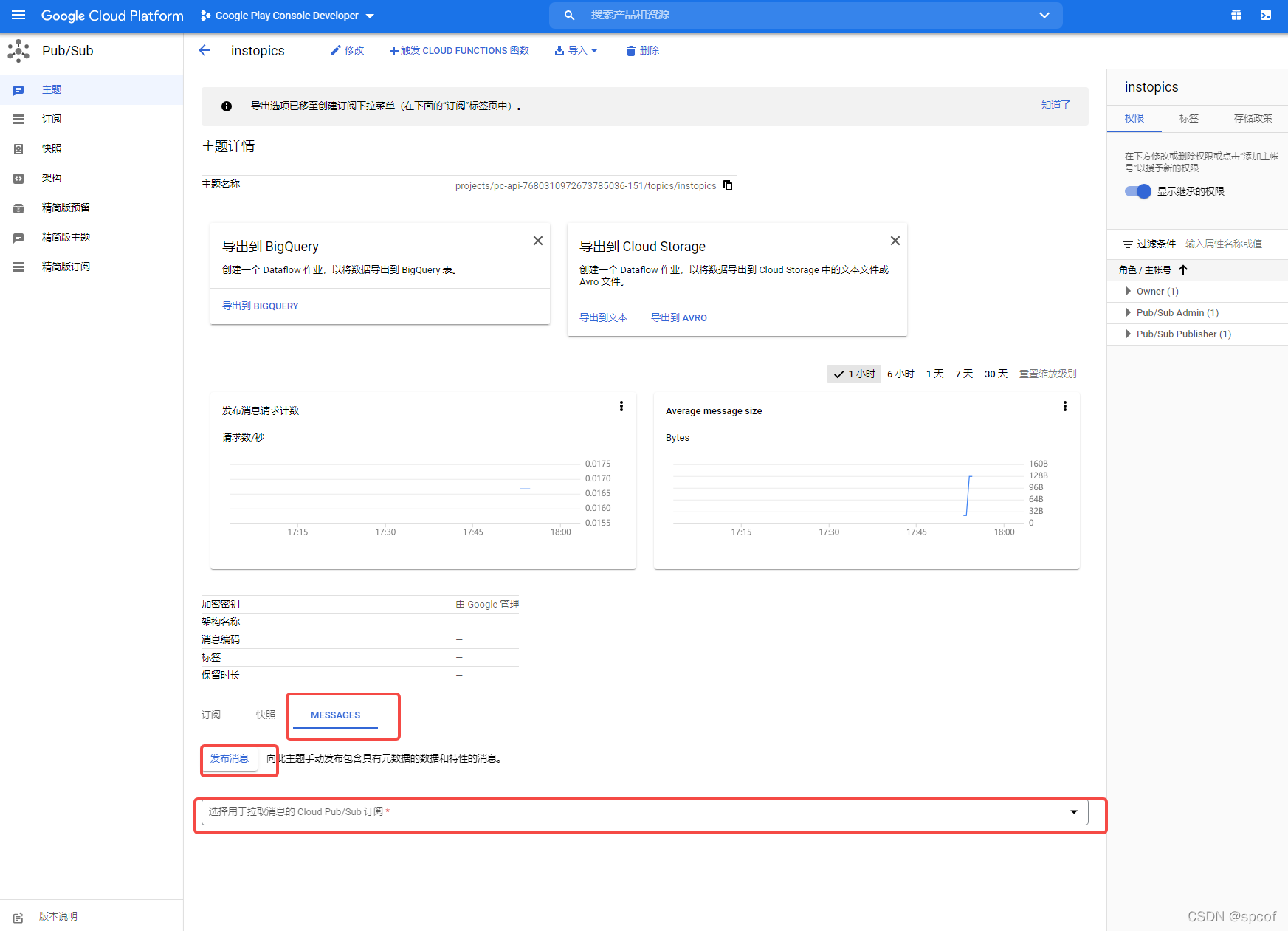The image size is (1288, 931).
Task: Close the 导出到 BigQuery card
Action: (538, 241)
